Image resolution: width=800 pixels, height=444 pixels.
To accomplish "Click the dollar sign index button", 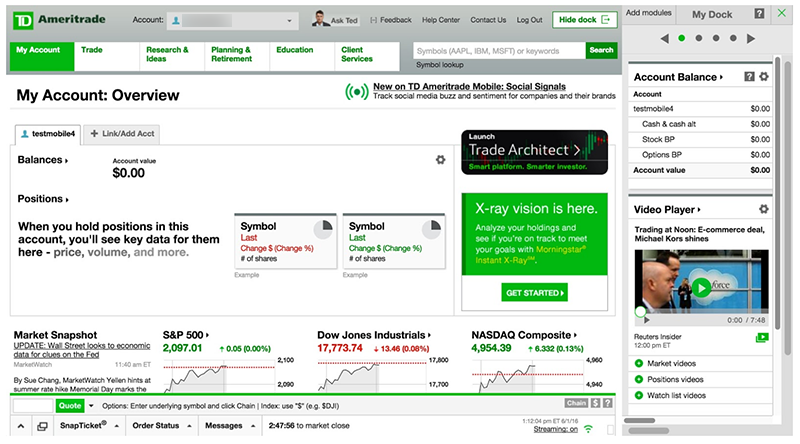I will [595, 403].
